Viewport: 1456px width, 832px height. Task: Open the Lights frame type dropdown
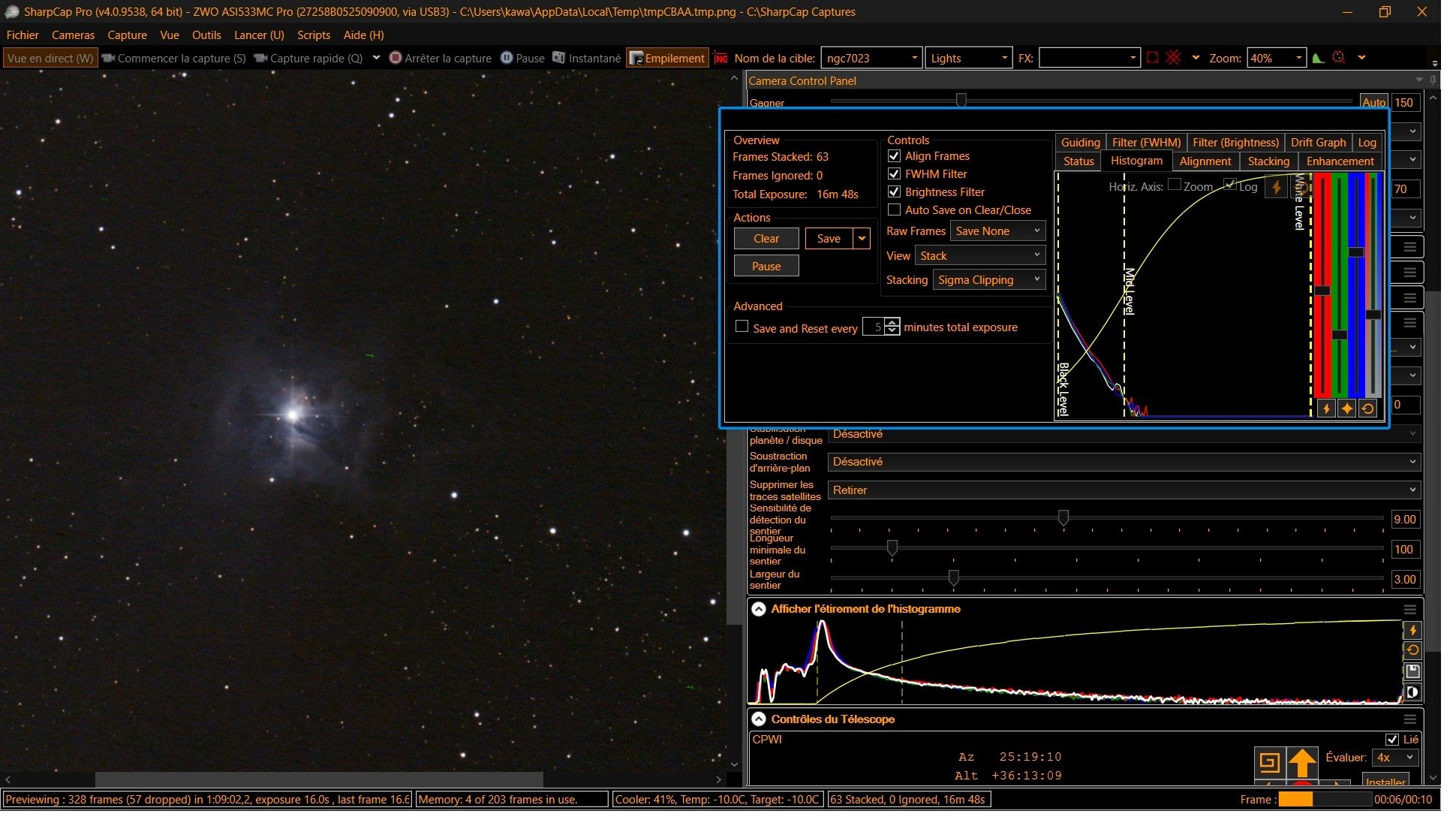1004,58
